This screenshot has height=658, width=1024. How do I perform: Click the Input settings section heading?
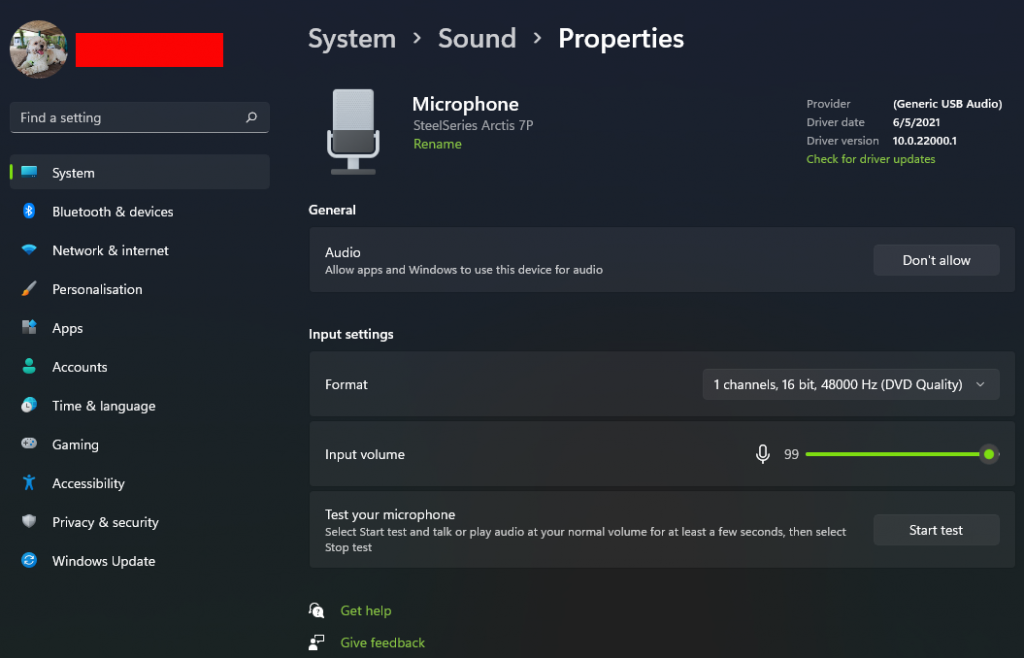351,334
